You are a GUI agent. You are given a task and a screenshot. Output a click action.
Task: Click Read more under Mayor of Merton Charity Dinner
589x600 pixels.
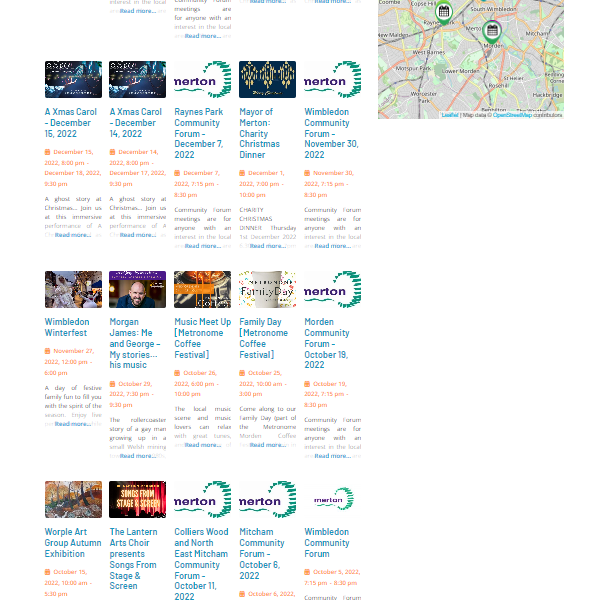[x=268, y=246]
